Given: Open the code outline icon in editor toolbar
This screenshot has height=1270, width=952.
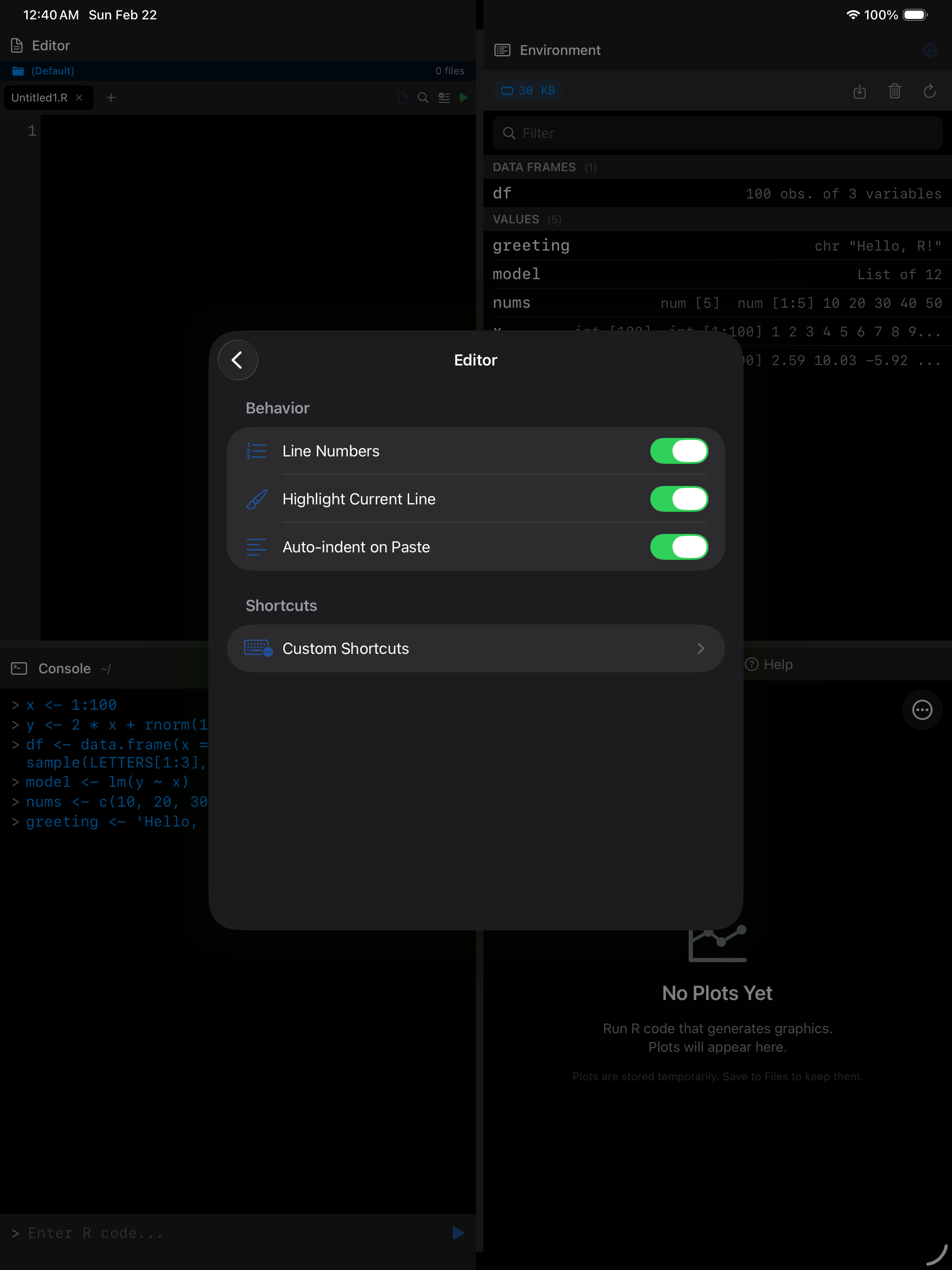Looking at the screenshot, I should (444, 98).
